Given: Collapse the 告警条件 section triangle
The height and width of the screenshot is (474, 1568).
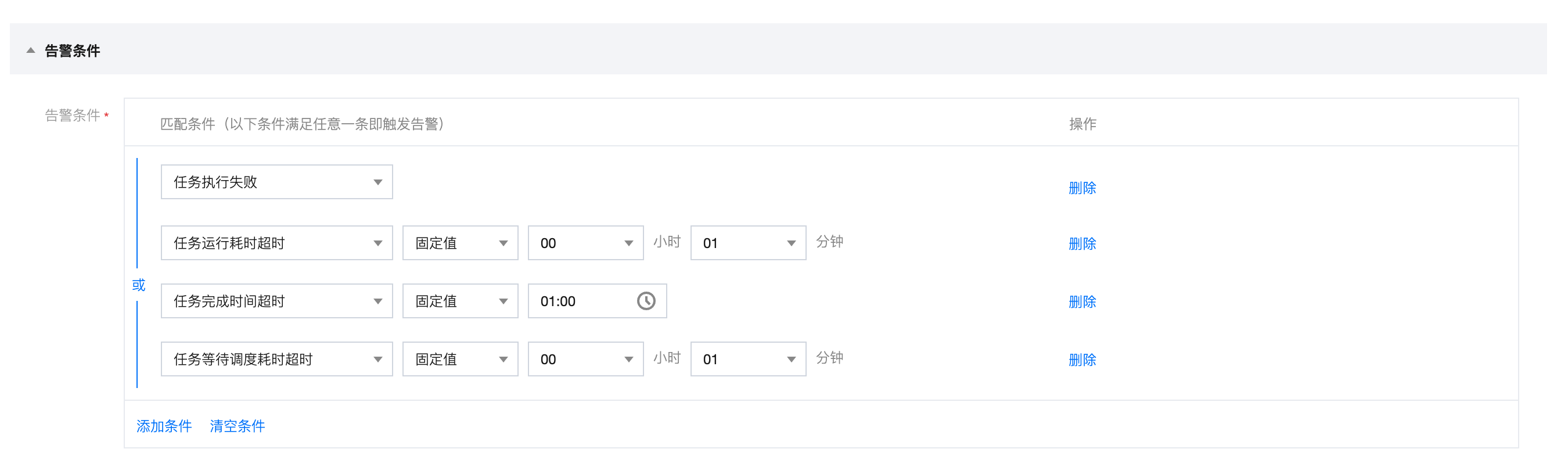Looking at the screenshot, I should pyautogui.click(x=30, y=51).
